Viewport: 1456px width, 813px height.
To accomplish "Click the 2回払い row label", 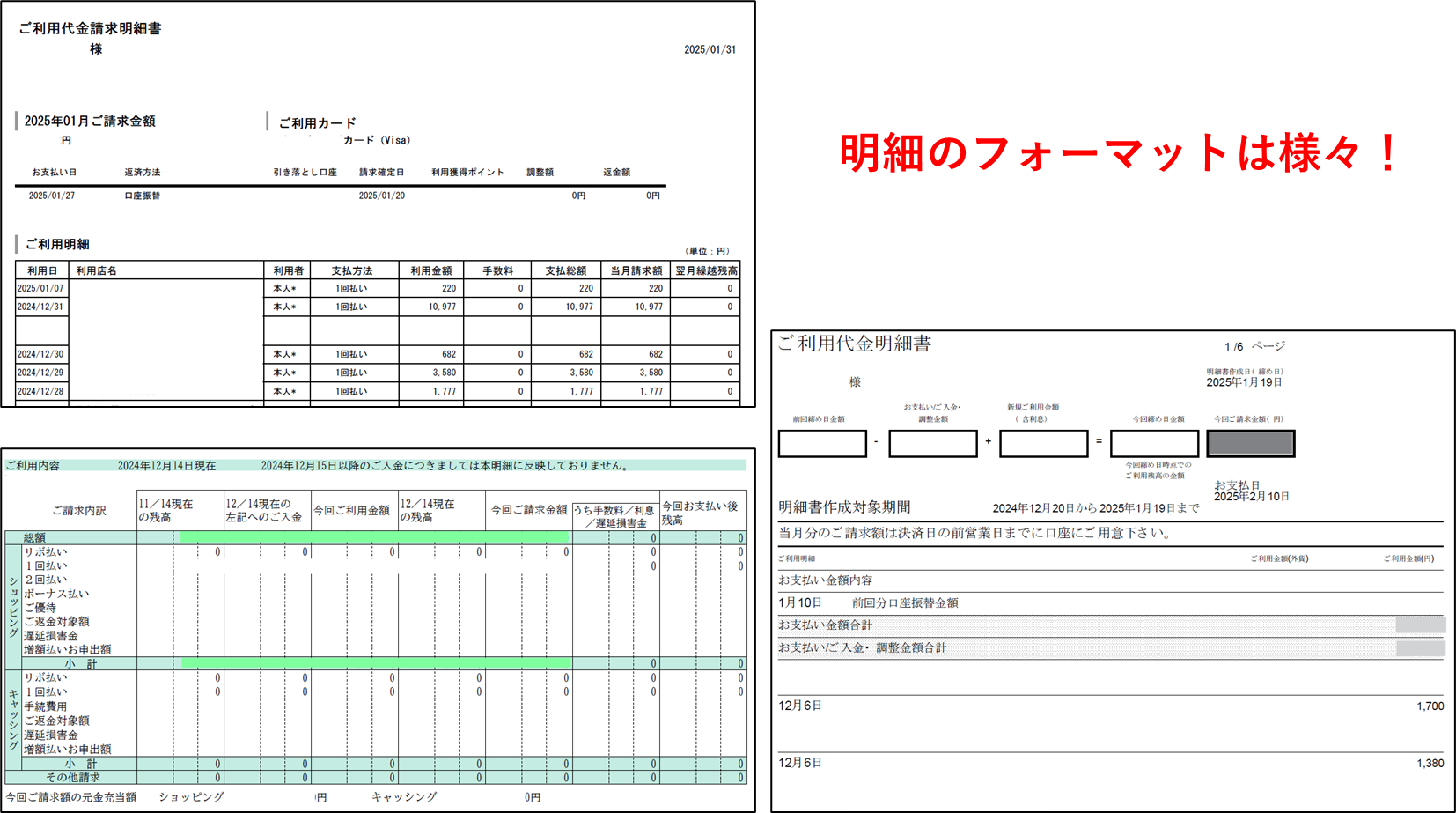I will (x=46, y=580).
